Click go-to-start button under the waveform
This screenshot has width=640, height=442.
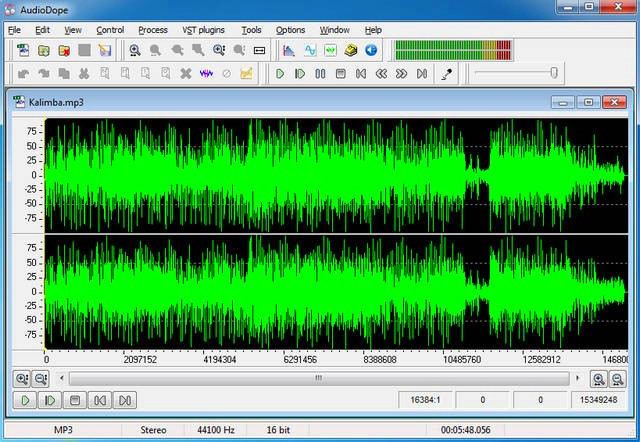[100, 400]
